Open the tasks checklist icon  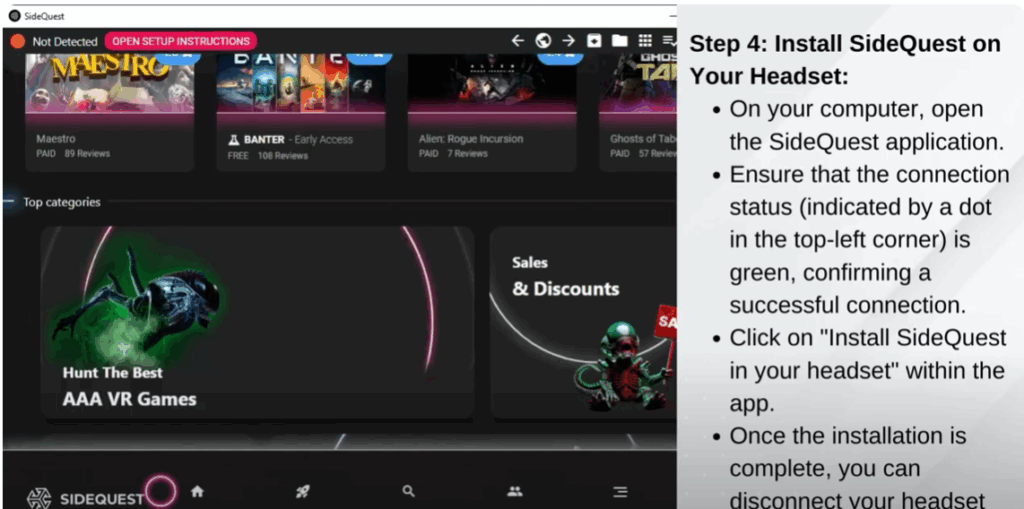pyautogui.click(x=669, y=41)
